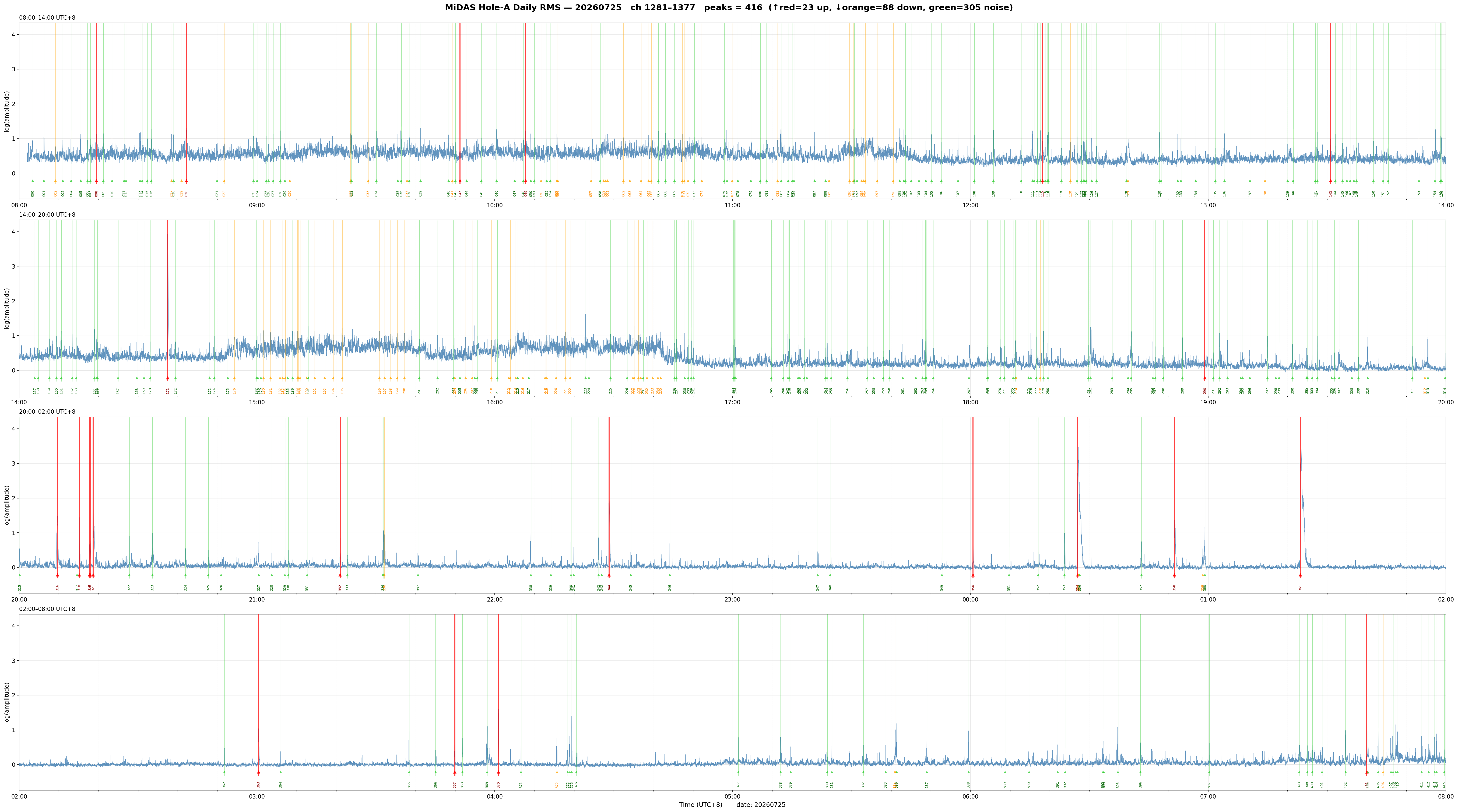Click green peak marker labeled 347
1458x812 pixels.
coord(817,575)
